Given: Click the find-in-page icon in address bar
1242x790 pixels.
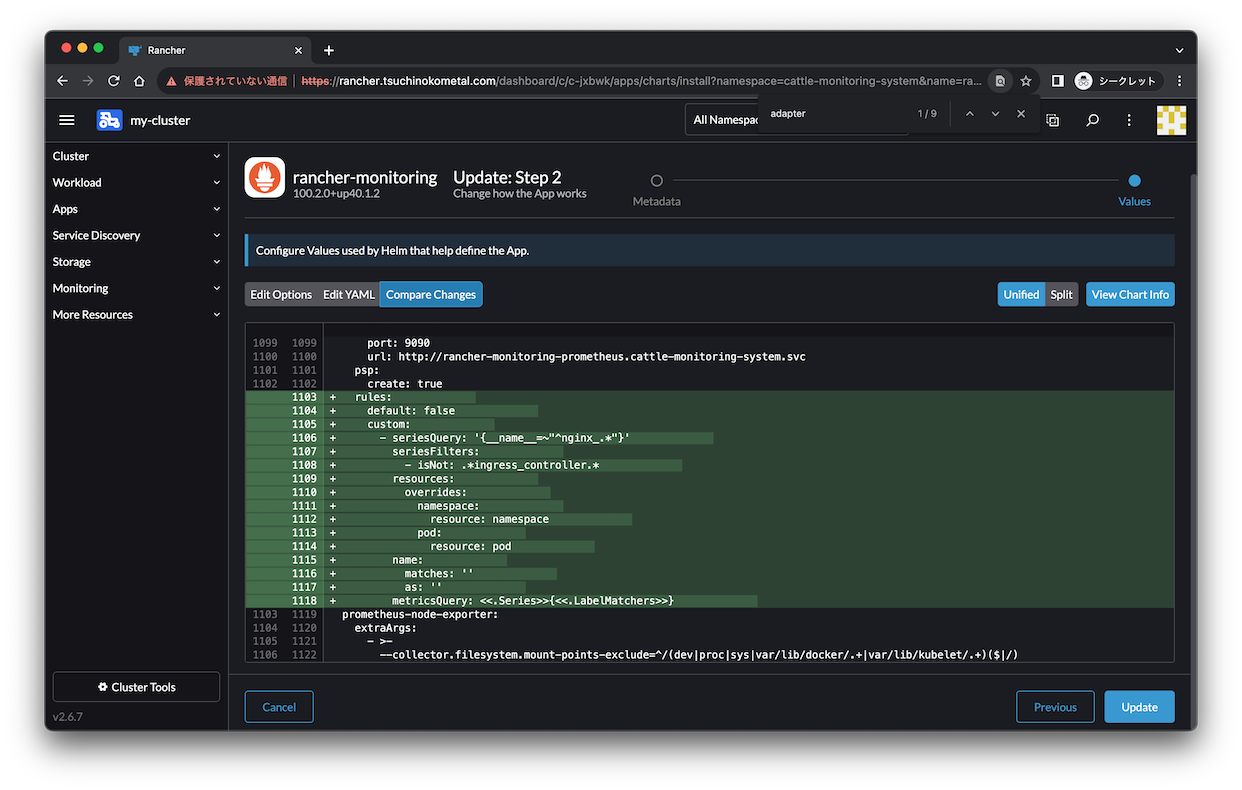Looking at the screenshot, I should [x=999, y=81].
